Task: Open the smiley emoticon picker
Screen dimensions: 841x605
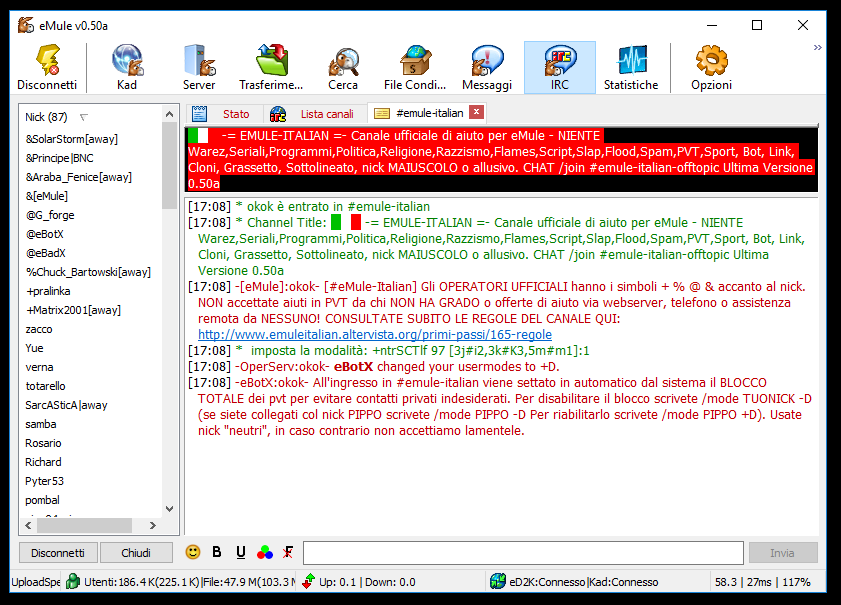Action: coord(193,552)
